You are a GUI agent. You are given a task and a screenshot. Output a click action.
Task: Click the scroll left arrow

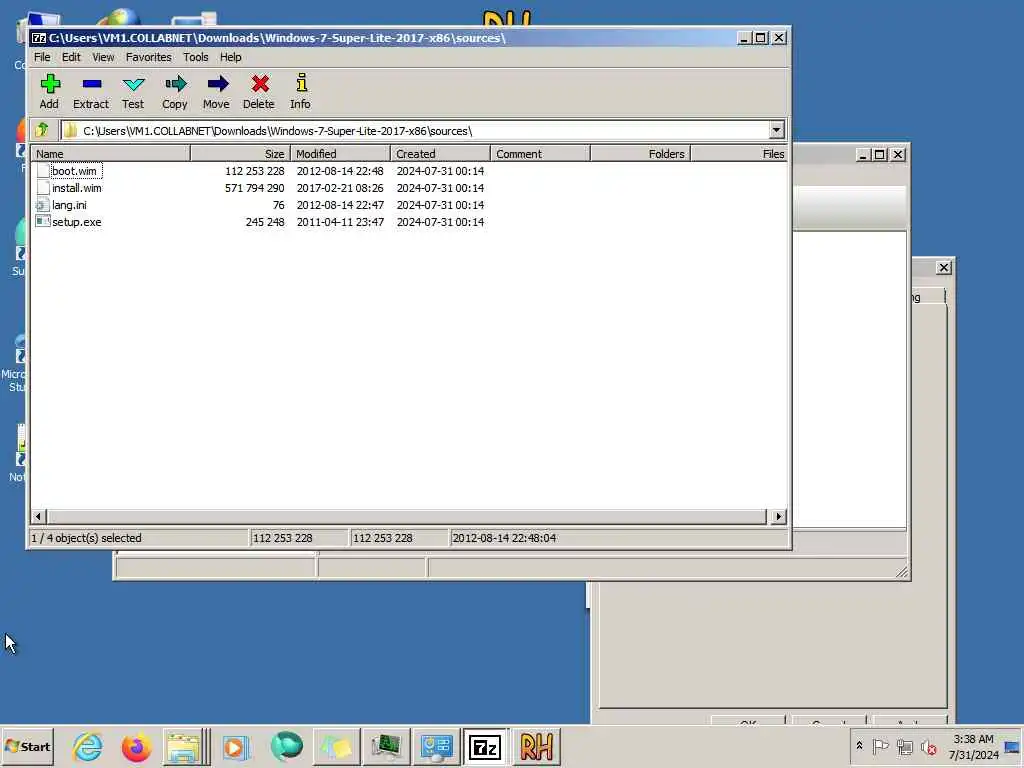point(38,517)
